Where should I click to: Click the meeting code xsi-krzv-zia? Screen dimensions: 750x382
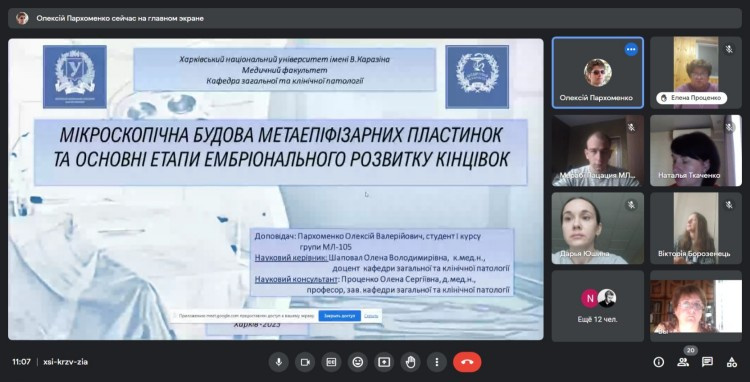click(66, 362)
